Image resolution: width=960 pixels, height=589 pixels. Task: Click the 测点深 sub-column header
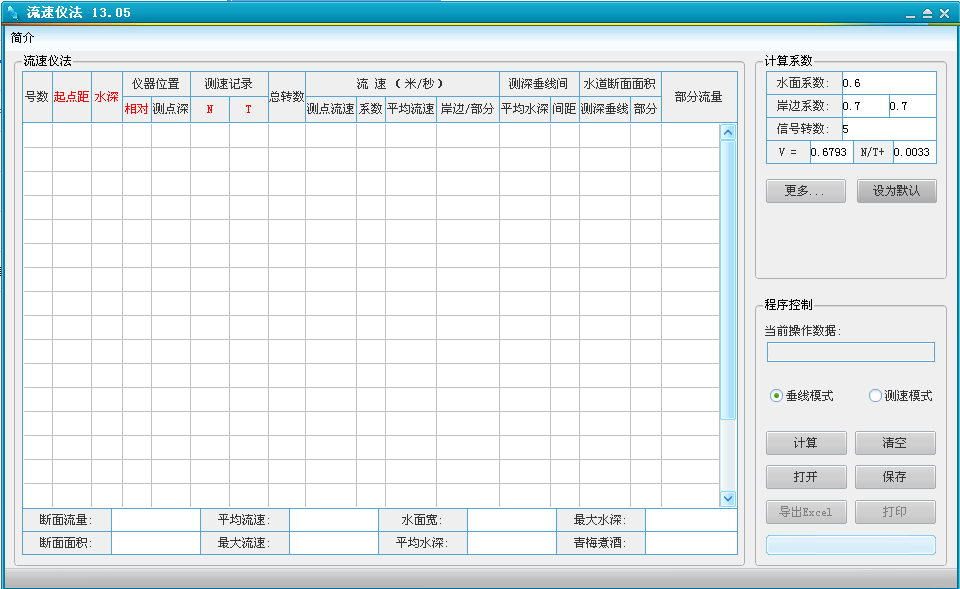click(171, 109)
